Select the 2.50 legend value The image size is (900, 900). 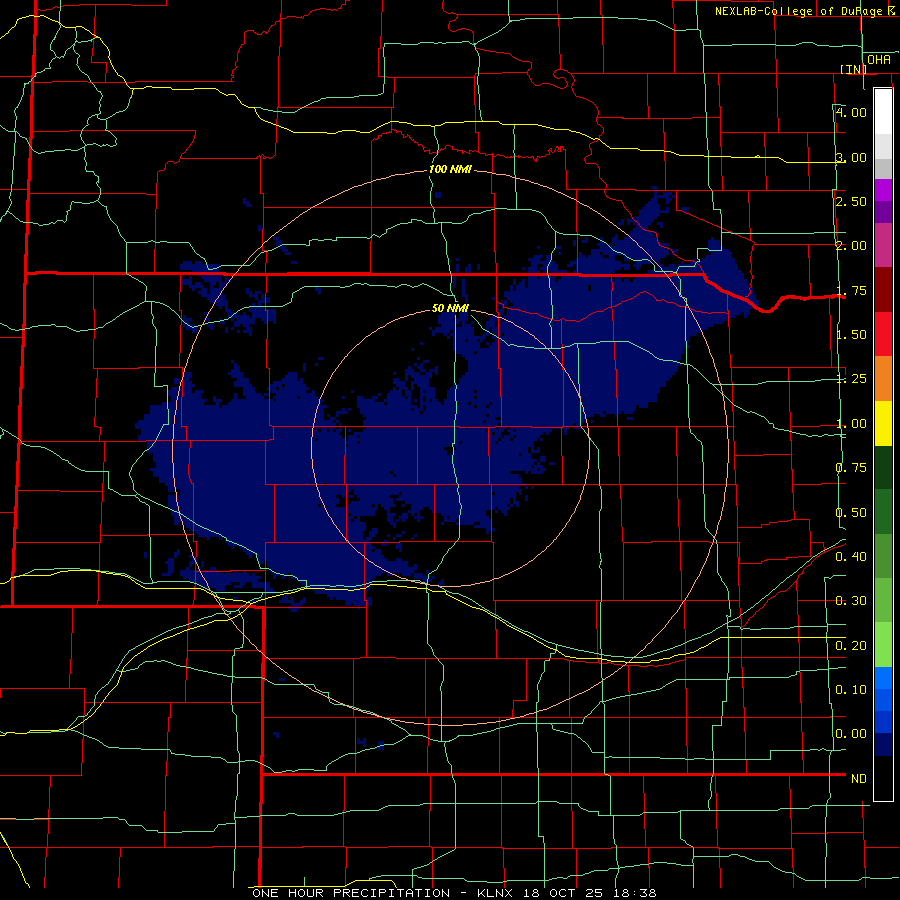(x=851, y=201)
